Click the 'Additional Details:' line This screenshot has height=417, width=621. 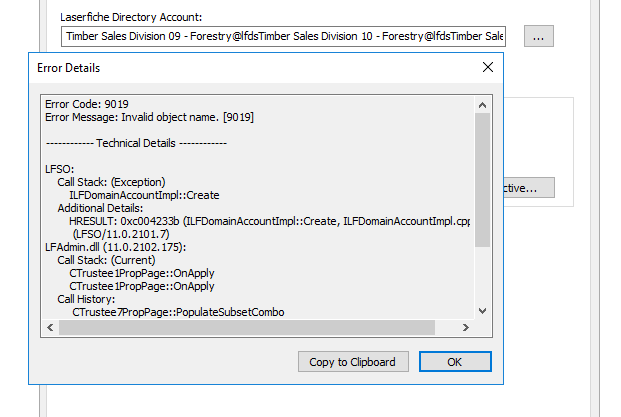click(100, 208)
